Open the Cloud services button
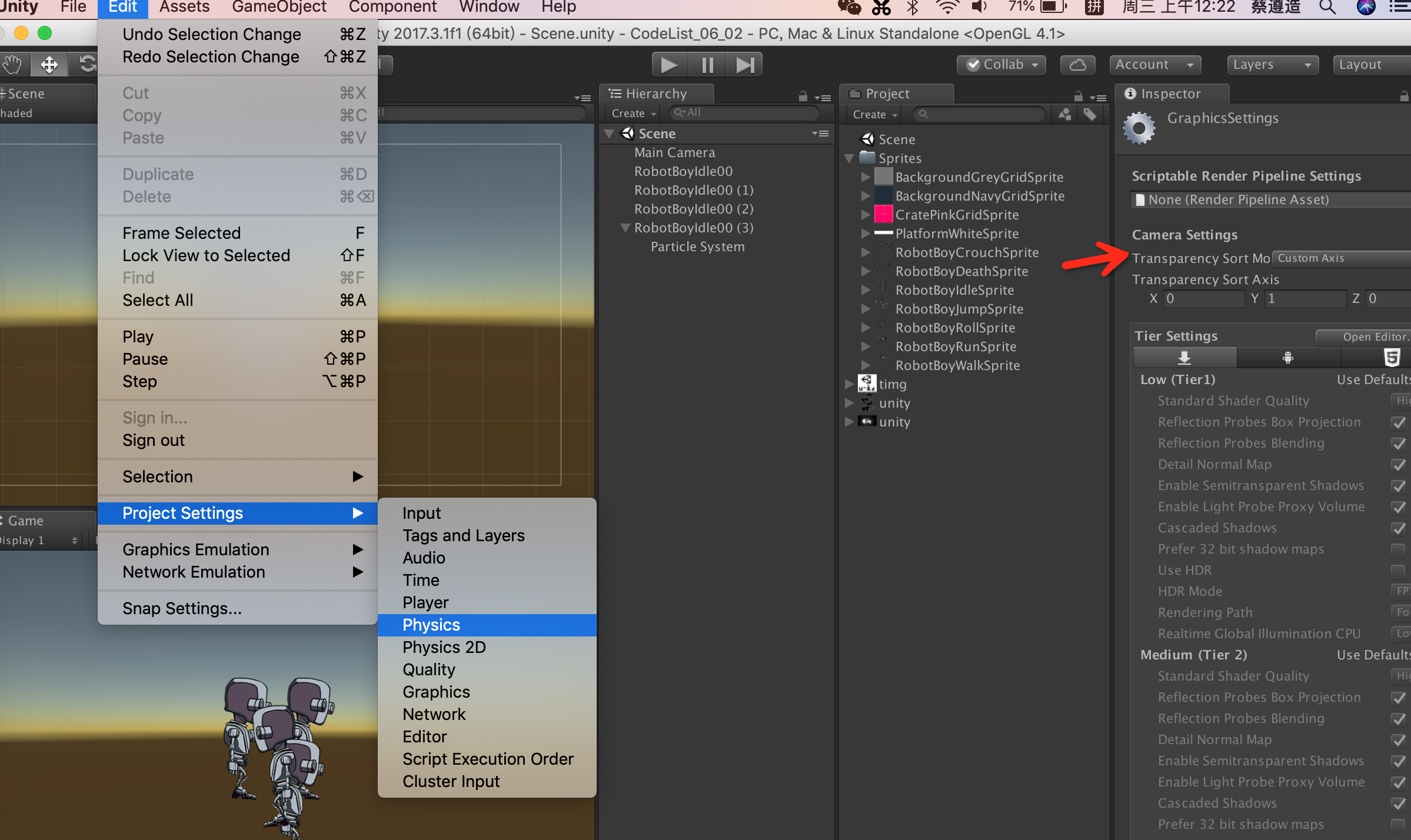1411x840 pixels. [1077, 65]
